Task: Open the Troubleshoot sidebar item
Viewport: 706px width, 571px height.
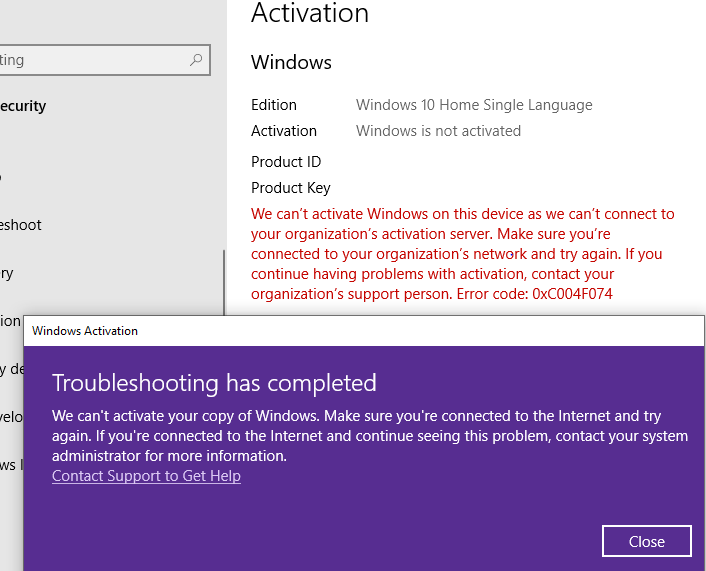Action: tap(21, 225)
